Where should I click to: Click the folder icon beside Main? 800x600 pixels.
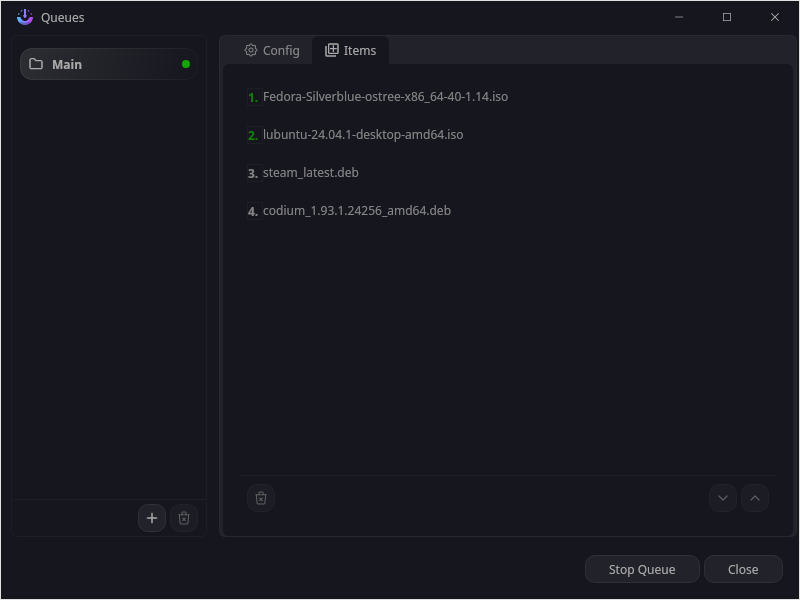tap(36, 64)
